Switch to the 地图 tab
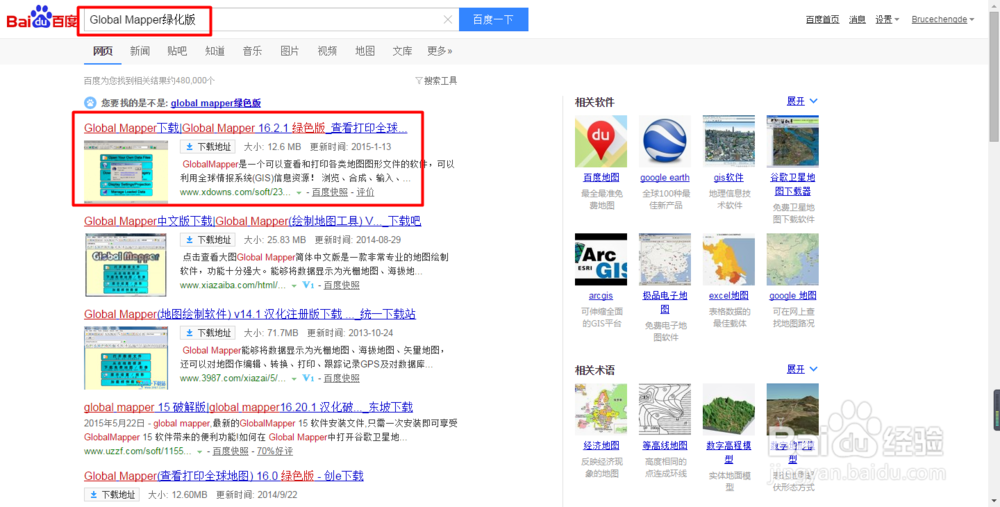Screen dimensions: 1000x507 pos(365,51)
